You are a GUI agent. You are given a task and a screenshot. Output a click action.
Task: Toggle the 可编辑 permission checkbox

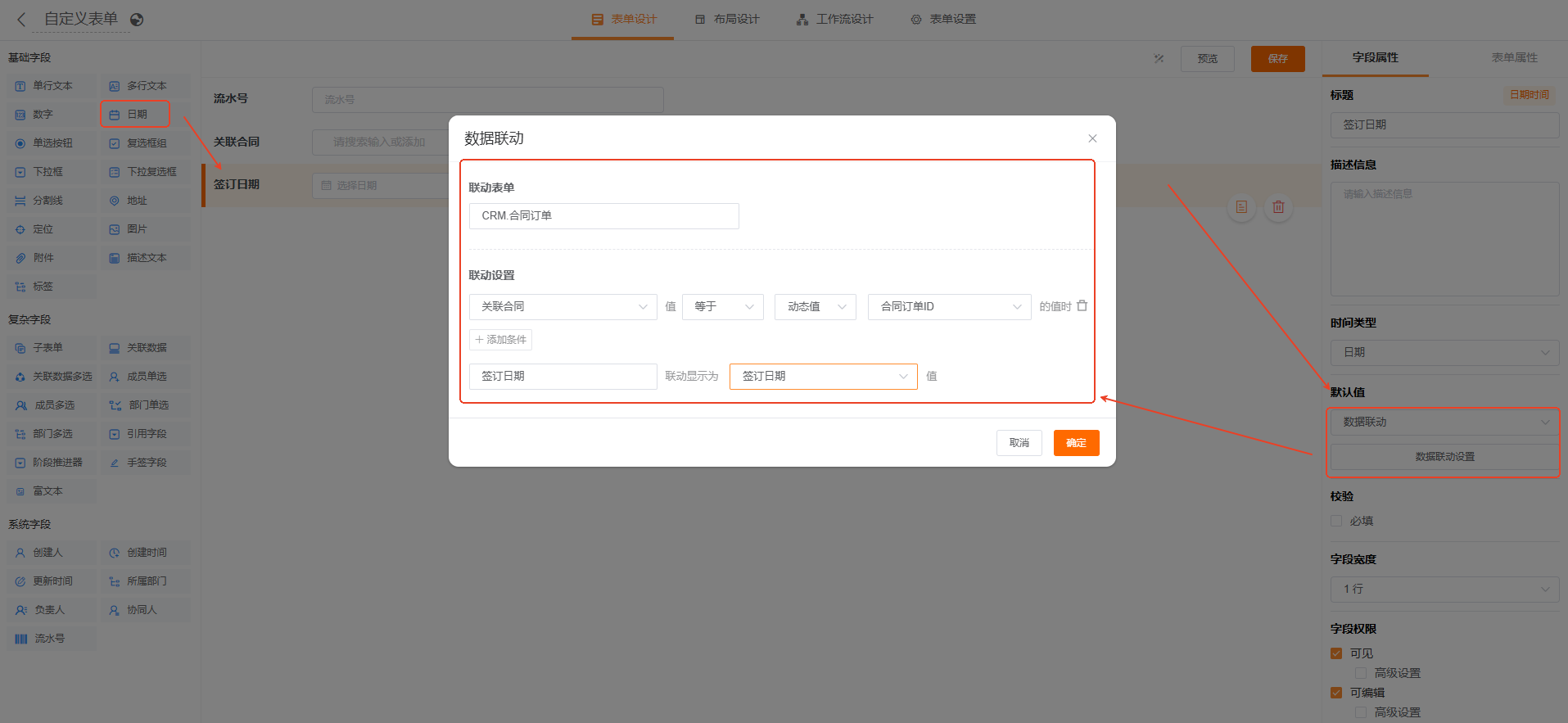(x=1336, y=693)
